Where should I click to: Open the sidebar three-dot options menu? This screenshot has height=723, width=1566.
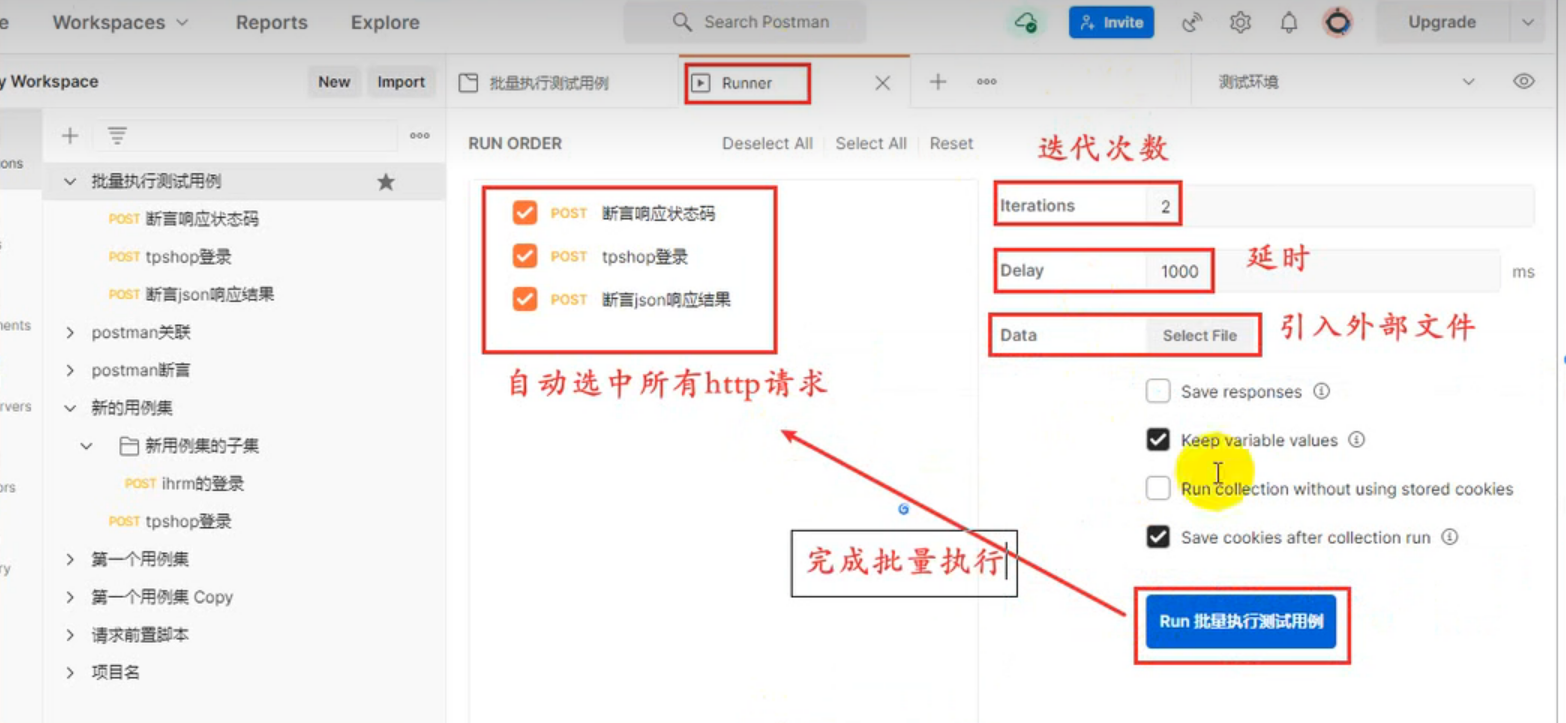420,136
